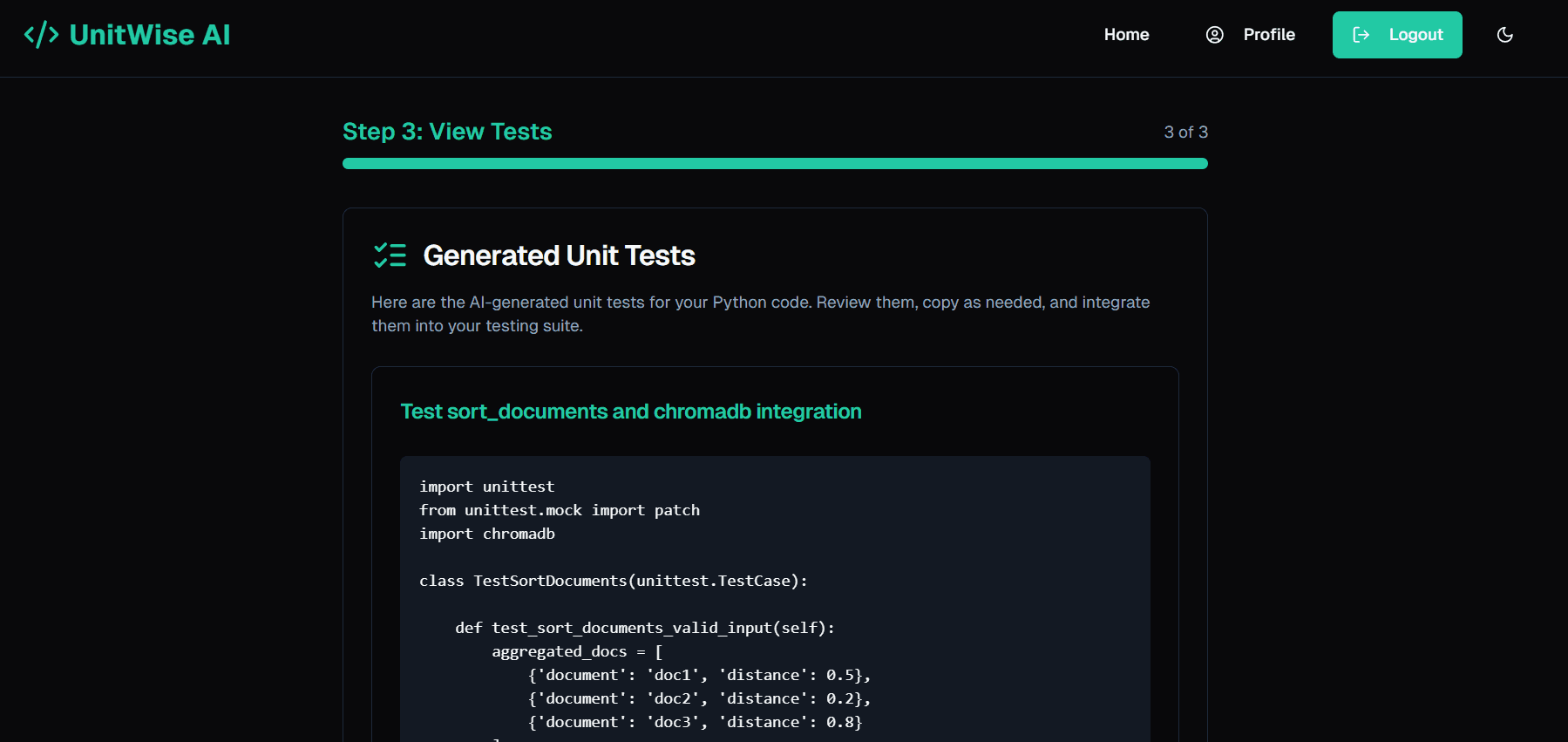The height and width of the screenshot is (742, 1568).
Task: Click the Logout button
Action: coord(1396,35)
